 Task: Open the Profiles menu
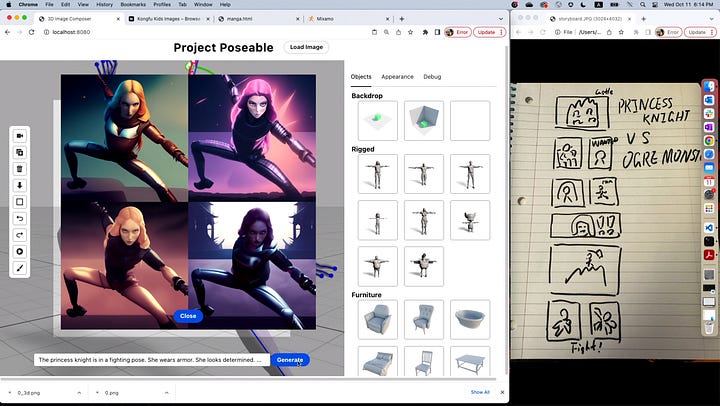(162, 5)
